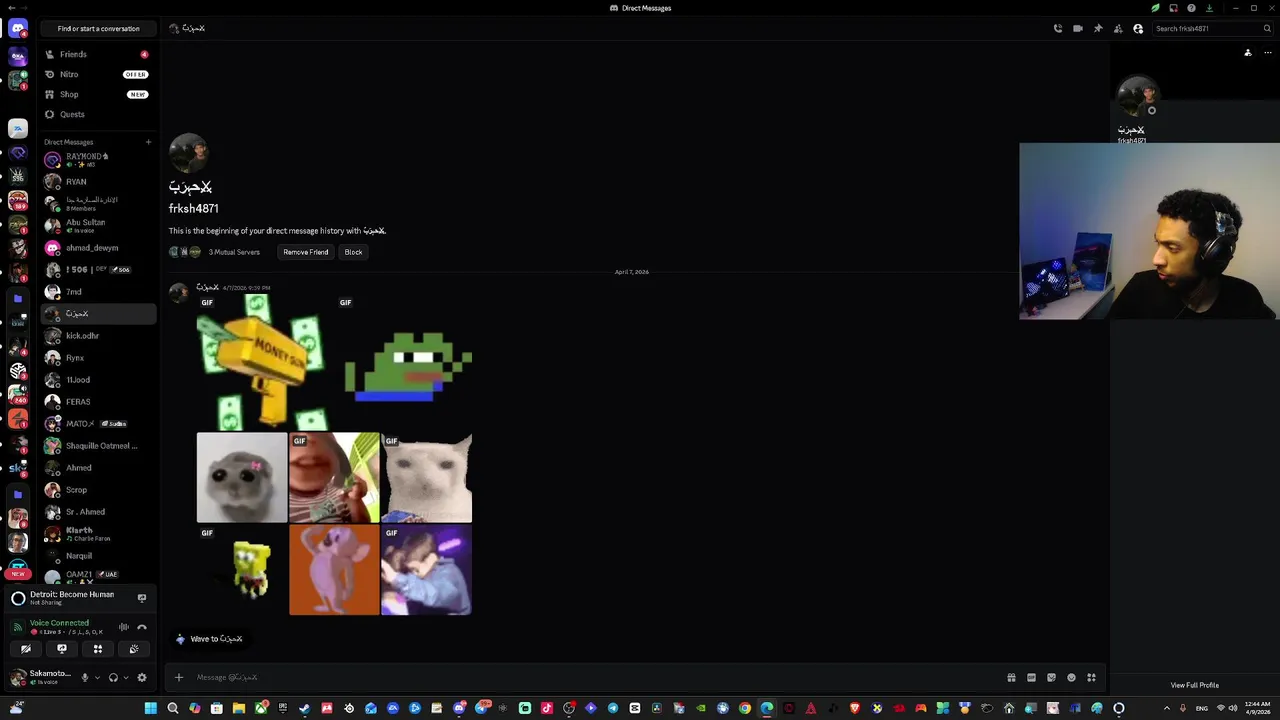Image resolution: width=1280 pixels, height=720 pixels.
Task: Open soundboard in voice panel
Action: [134, 649]
